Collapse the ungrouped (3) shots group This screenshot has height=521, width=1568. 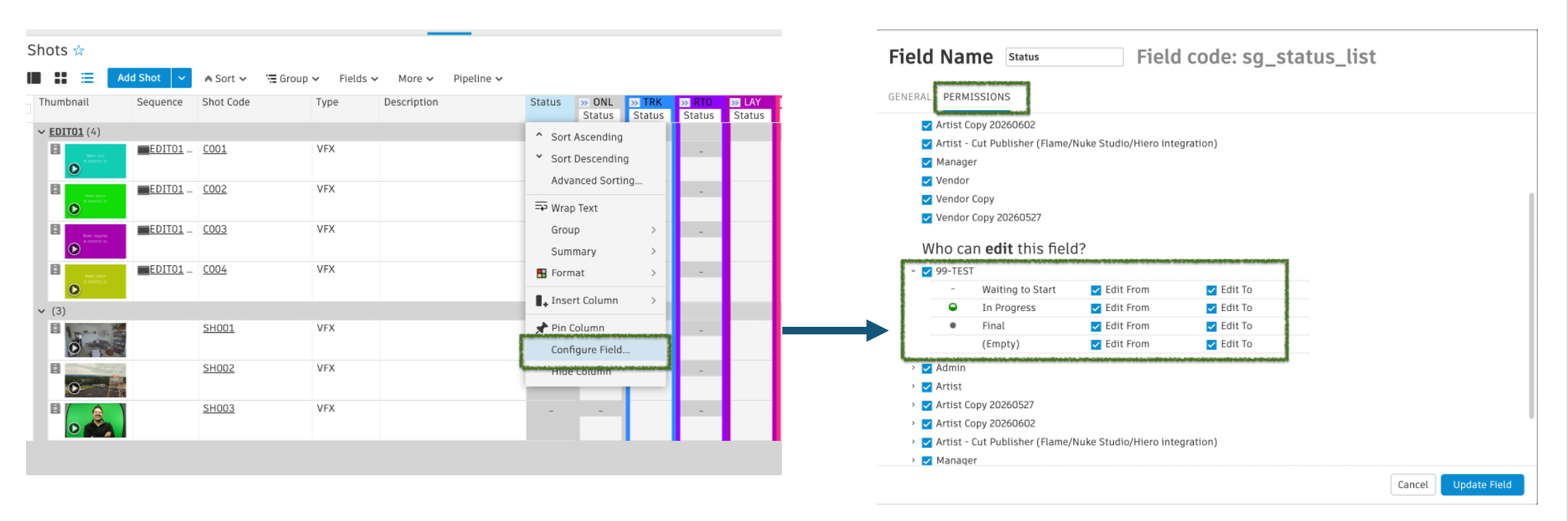[42, 311]
